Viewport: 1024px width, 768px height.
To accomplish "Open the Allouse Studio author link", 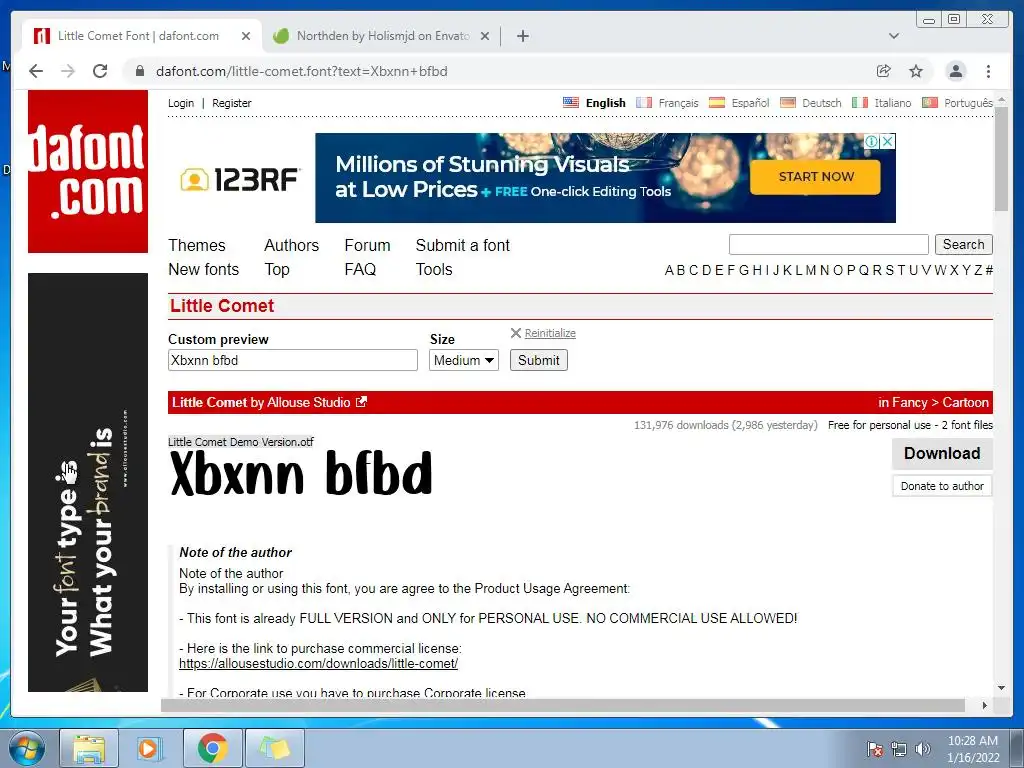I will coord(308,402).
